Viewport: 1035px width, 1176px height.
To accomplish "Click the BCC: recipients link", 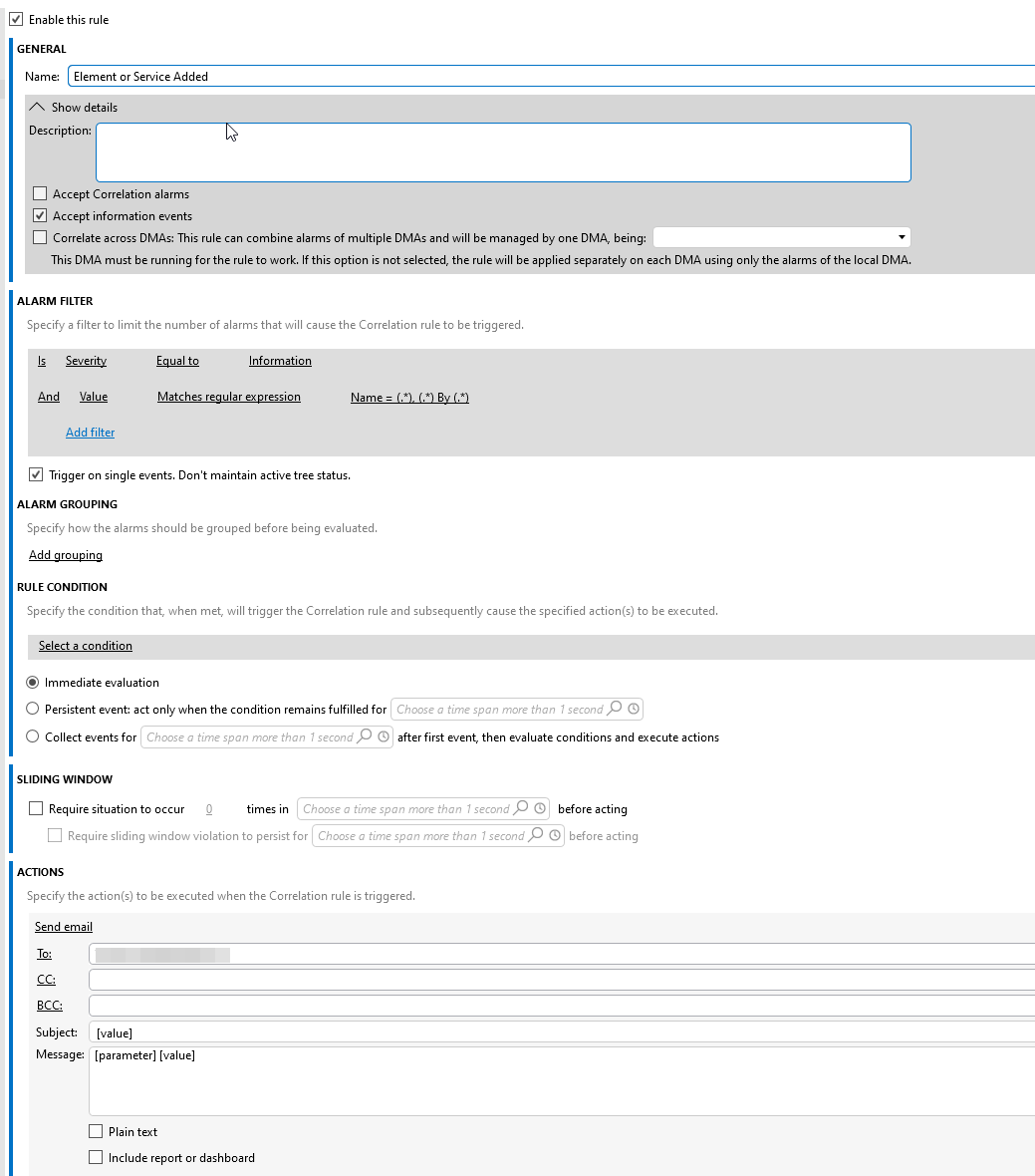I will point(50,1005).
